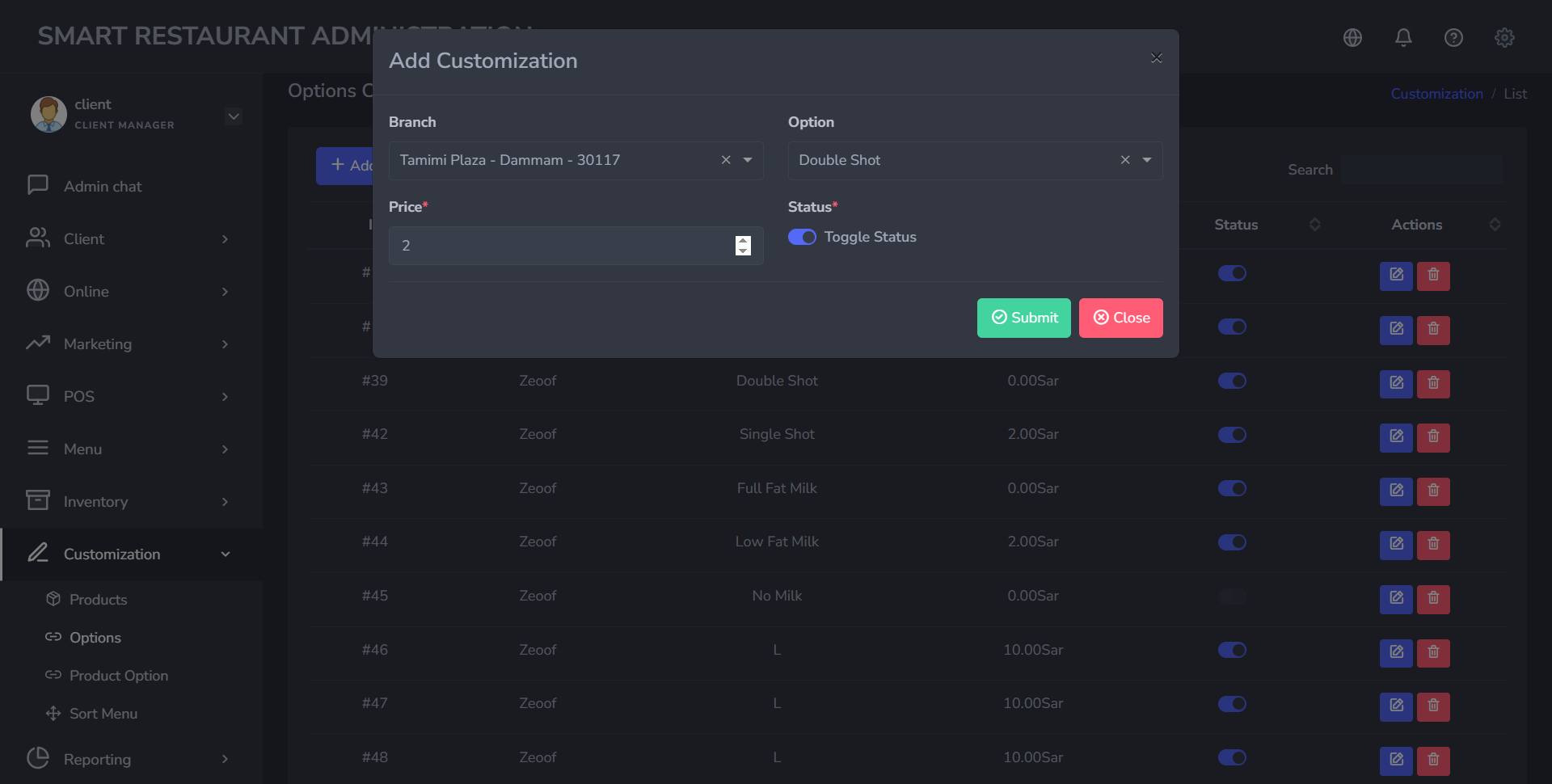Delete row #42 Single Shot
Screen dimensions: 1552x784
click(x=1433, y=437)
